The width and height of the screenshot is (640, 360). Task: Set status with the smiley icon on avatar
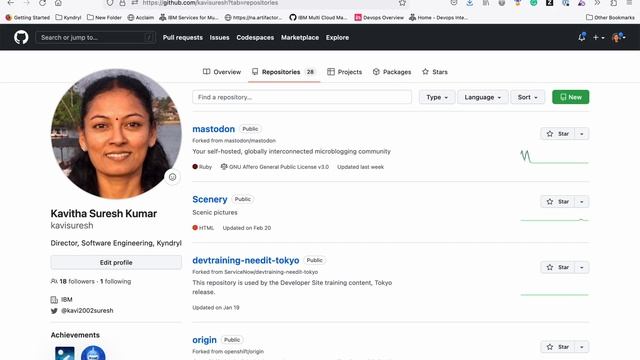[x=172, y=177]
